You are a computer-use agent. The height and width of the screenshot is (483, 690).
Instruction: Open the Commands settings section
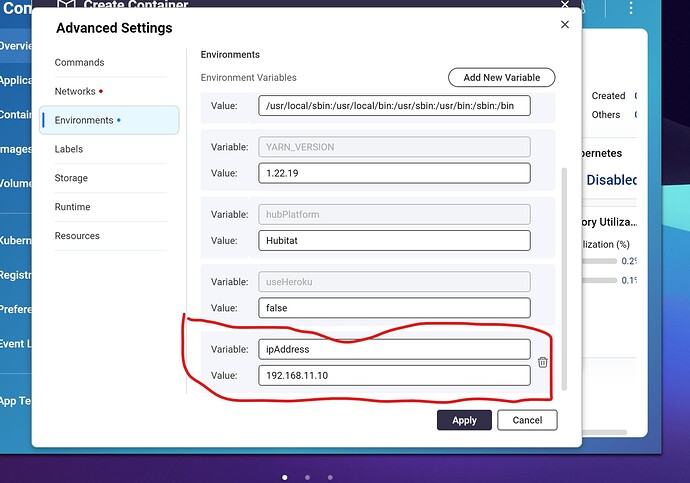tap(79, 62)
